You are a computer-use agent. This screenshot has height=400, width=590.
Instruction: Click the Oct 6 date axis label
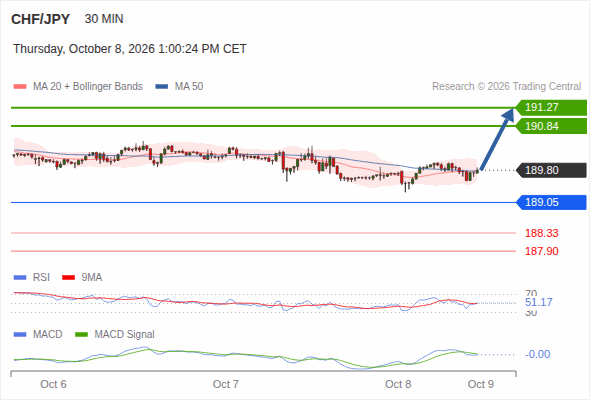coord(53,384)
